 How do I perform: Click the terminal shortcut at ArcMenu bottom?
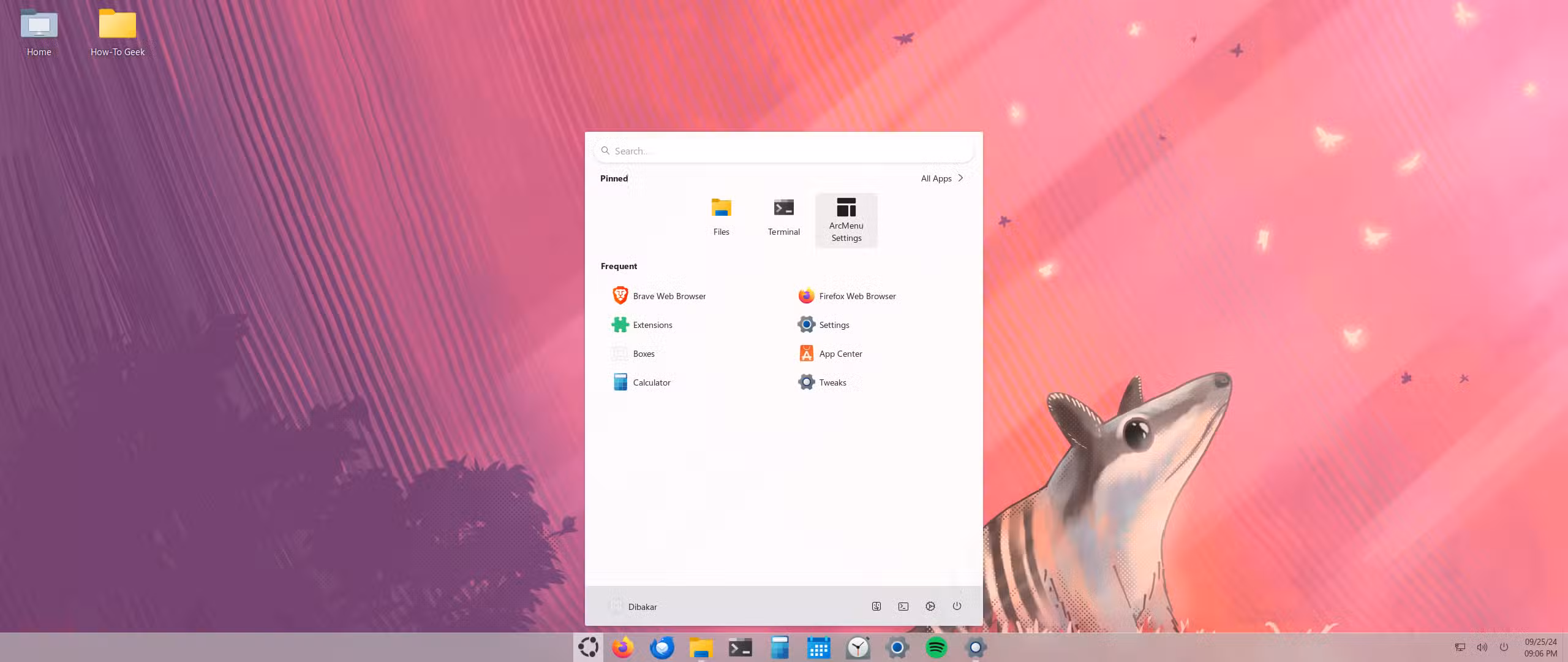(903, 606)
